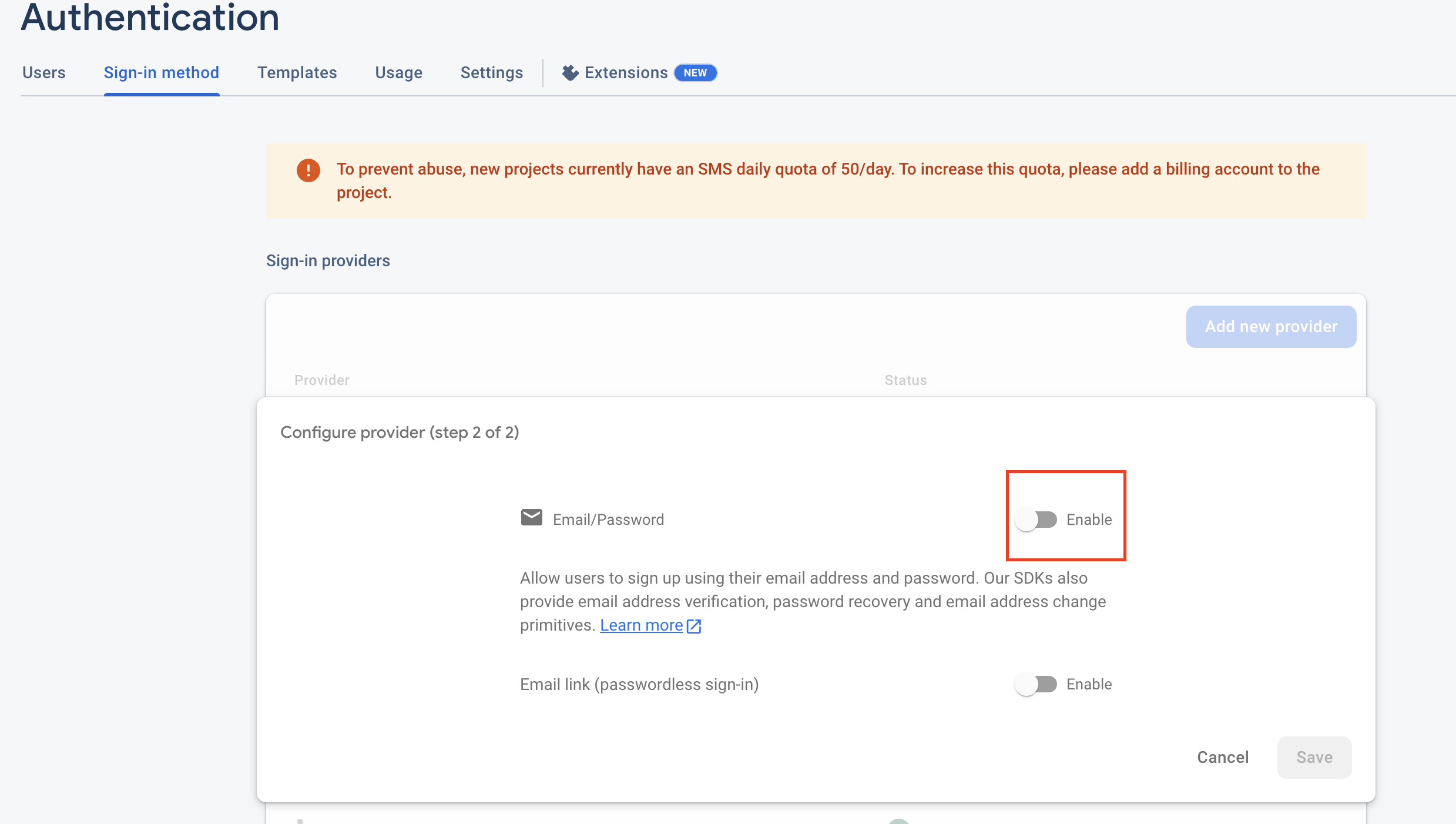Image resolution: width=1456 pixels, height=824 pixels.
Task: Click the external link icon beside Learn more
Action: pos(694,626)
